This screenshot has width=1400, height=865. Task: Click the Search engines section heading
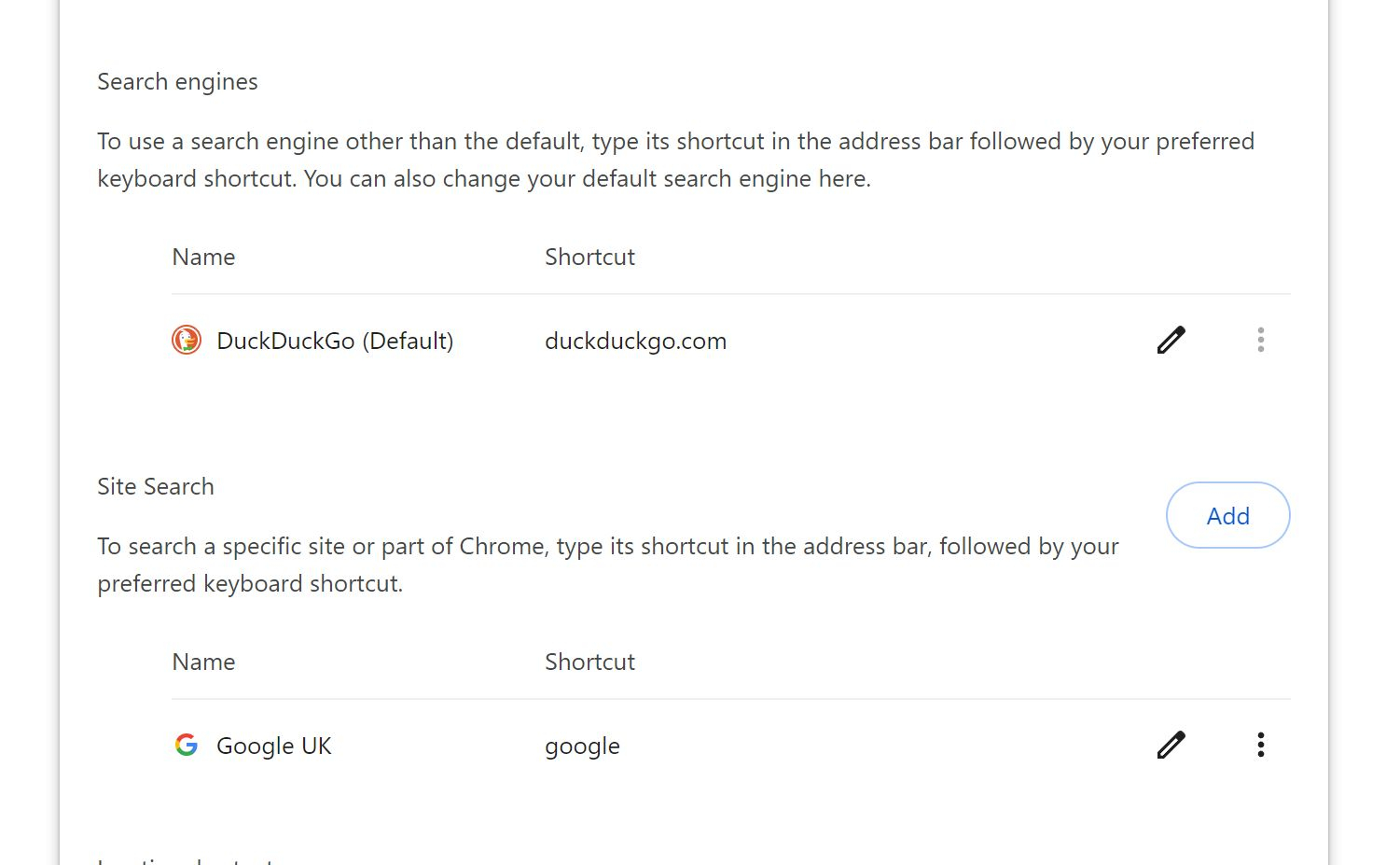[177, 82]
